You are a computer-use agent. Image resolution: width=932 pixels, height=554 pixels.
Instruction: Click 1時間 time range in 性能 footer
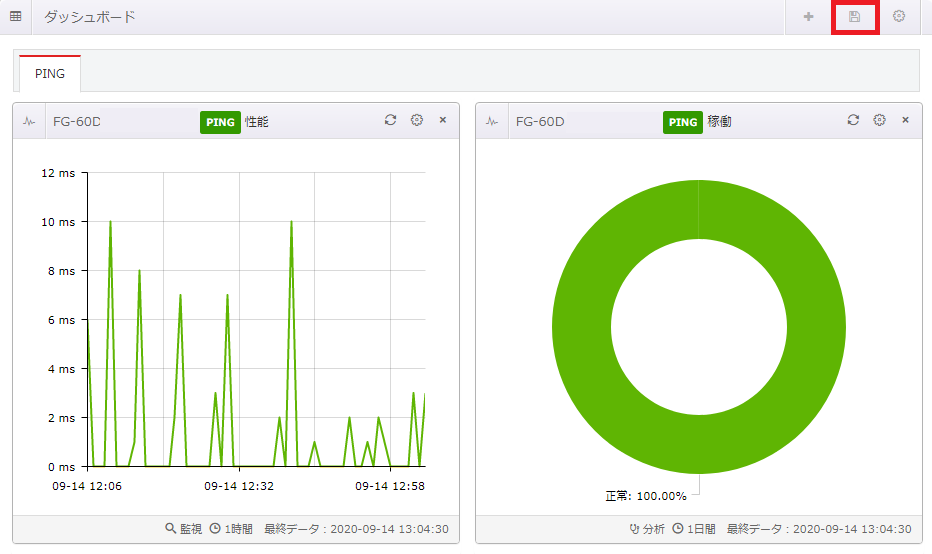(231, 528)
